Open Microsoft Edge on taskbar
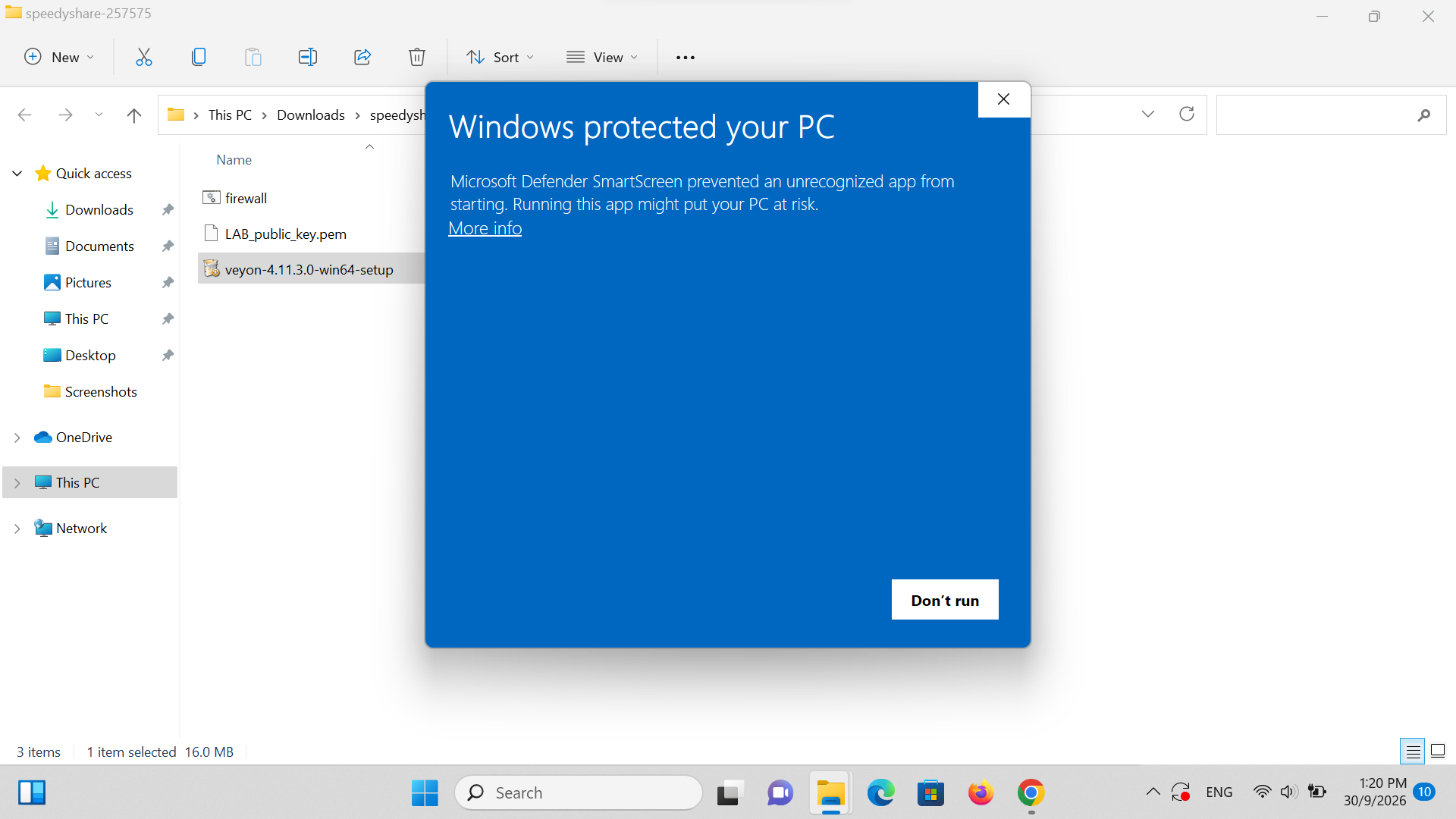Viewport: 1456px width, 819px height. click(x=880, y=793)
